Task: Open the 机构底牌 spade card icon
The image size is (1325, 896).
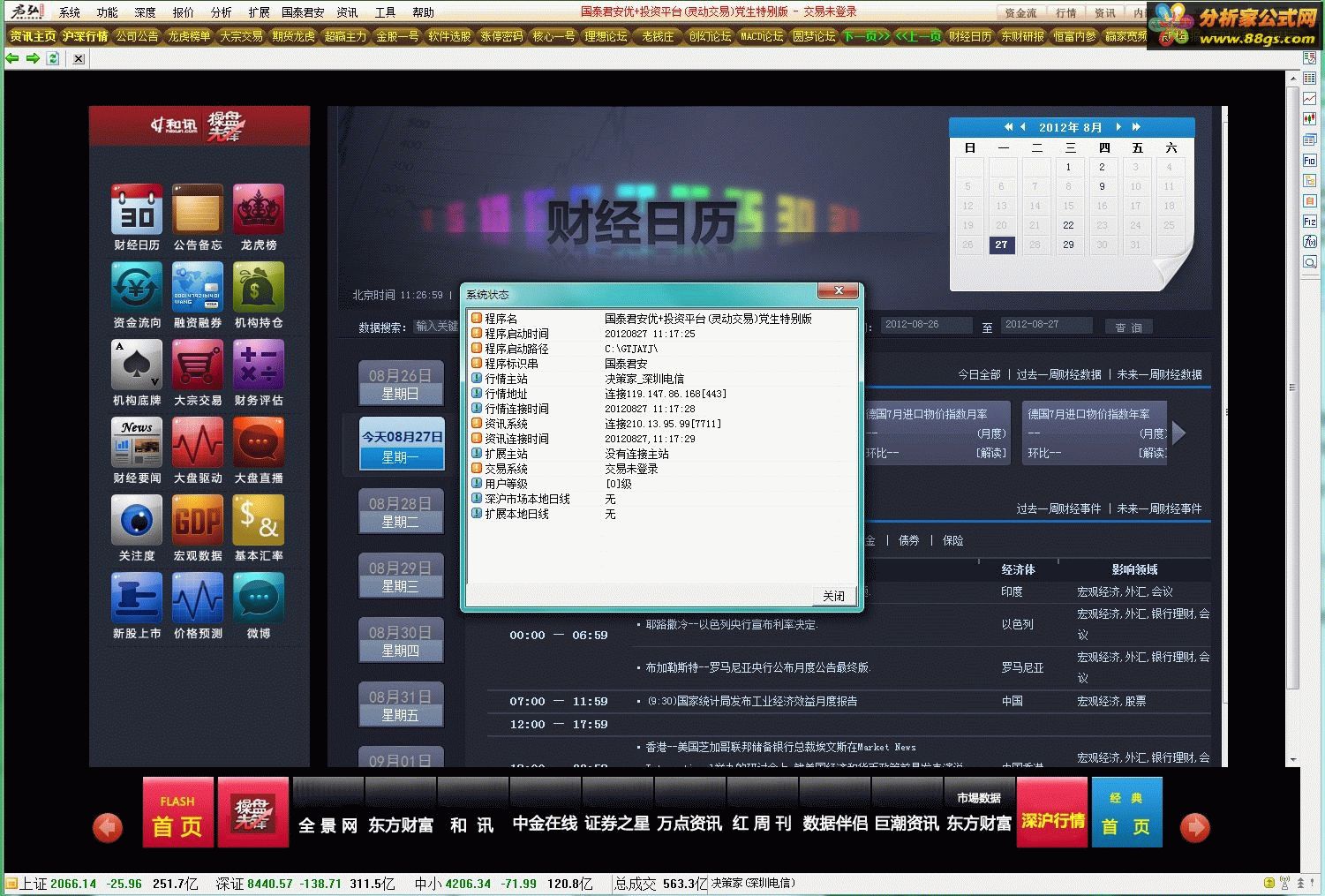Action: click(137, 365)
